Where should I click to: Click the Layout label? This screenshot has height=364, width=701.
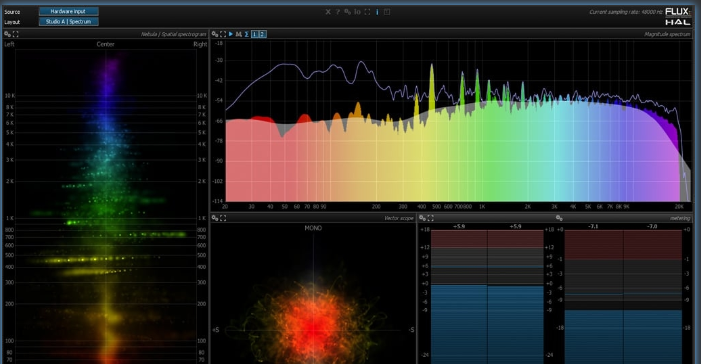point(12,22)
